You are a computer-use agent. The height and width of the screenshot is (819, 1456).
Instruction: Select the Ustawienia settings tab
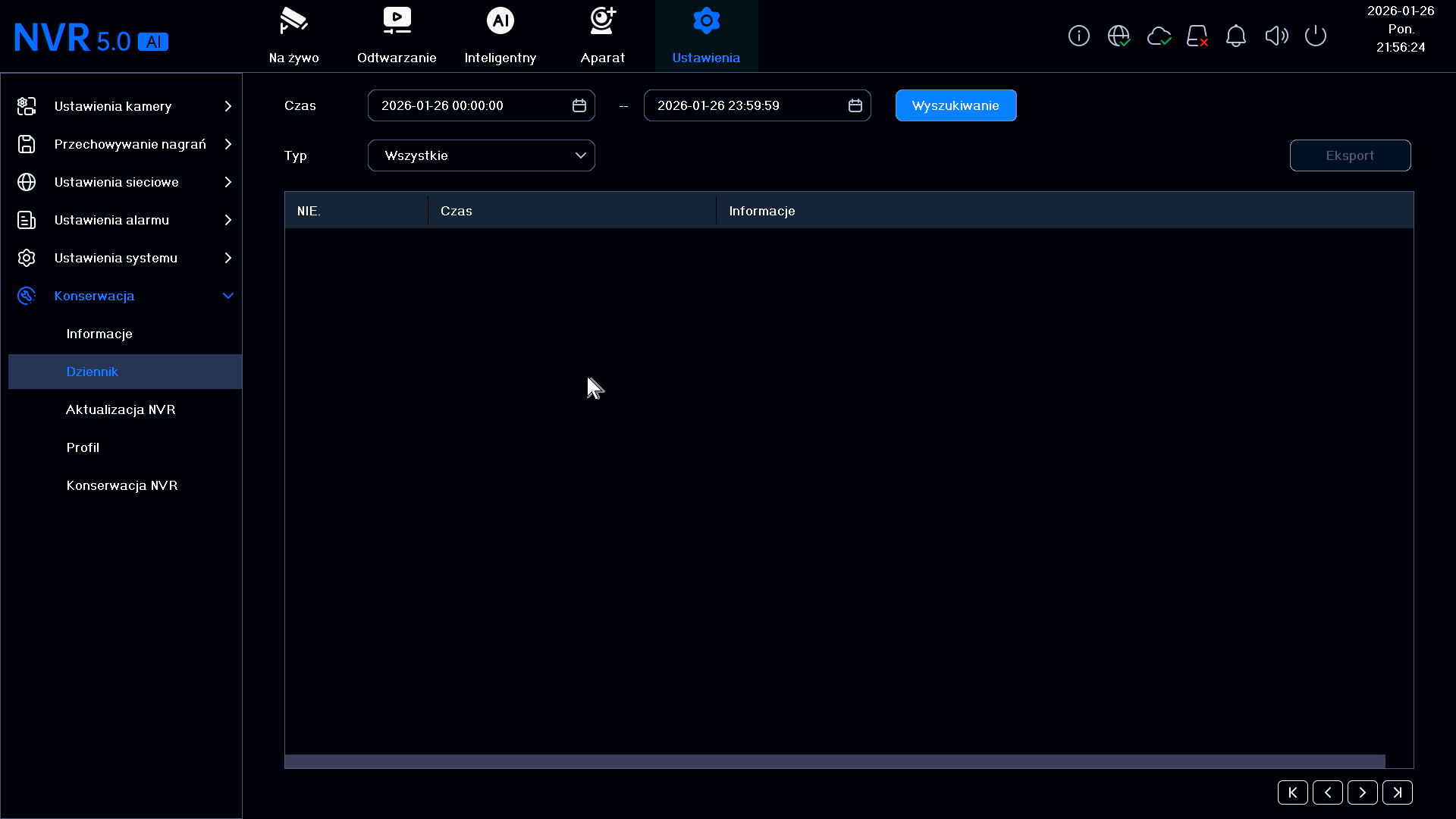tap(706, 36)
